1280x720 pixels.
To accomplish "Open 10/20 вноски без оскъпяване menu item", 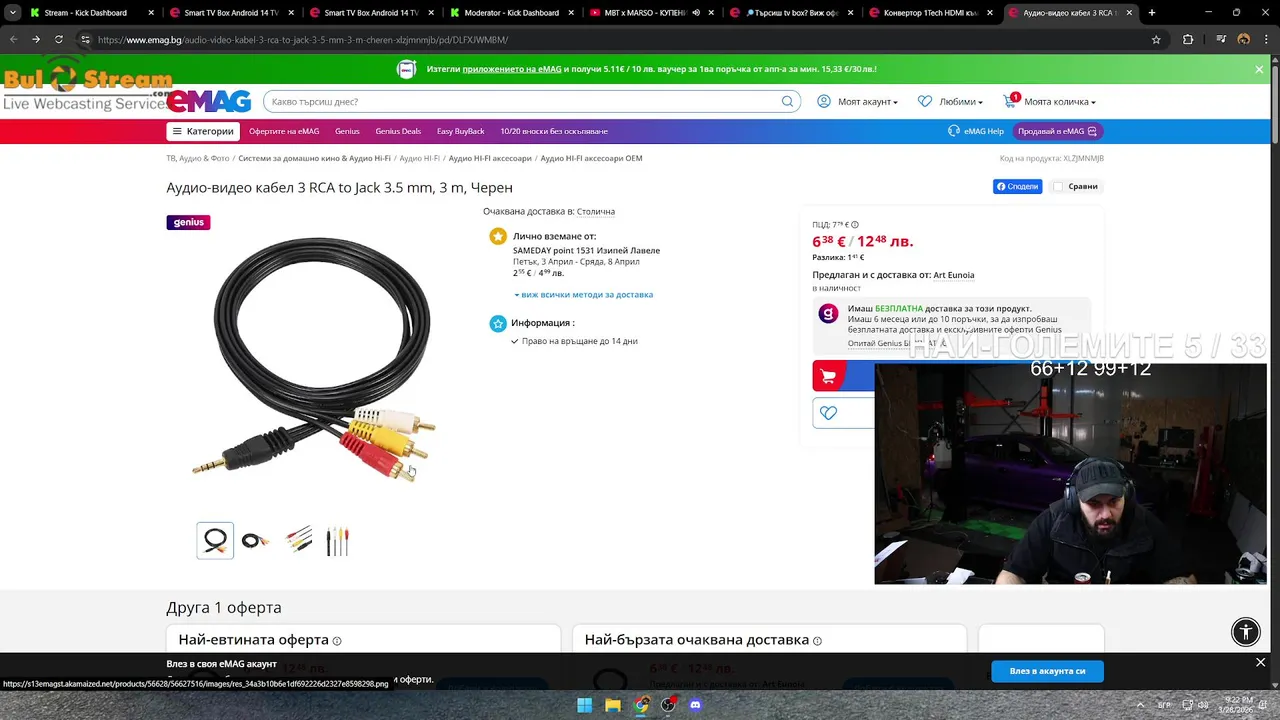I will tap(554, 131).
